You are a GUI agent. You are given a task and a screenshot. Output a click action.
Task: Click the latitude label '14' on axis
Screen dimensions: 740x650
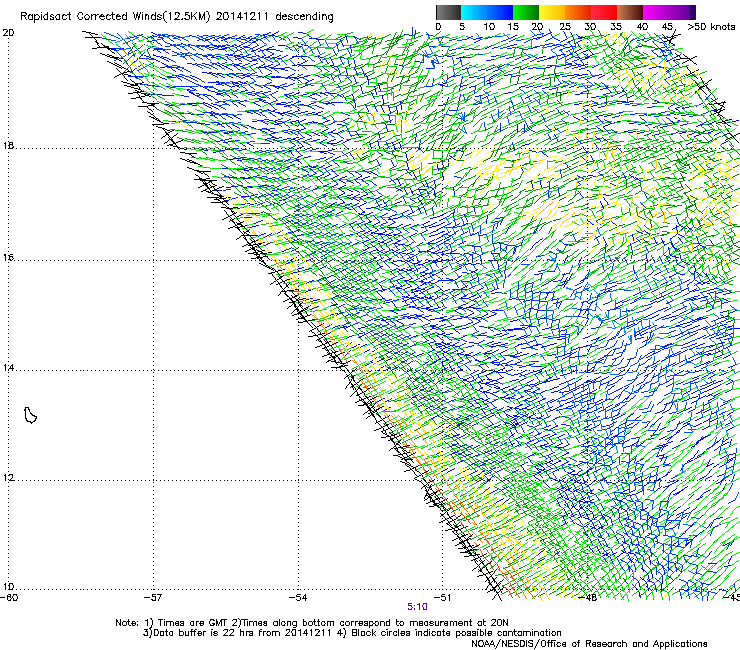point(8,368)
